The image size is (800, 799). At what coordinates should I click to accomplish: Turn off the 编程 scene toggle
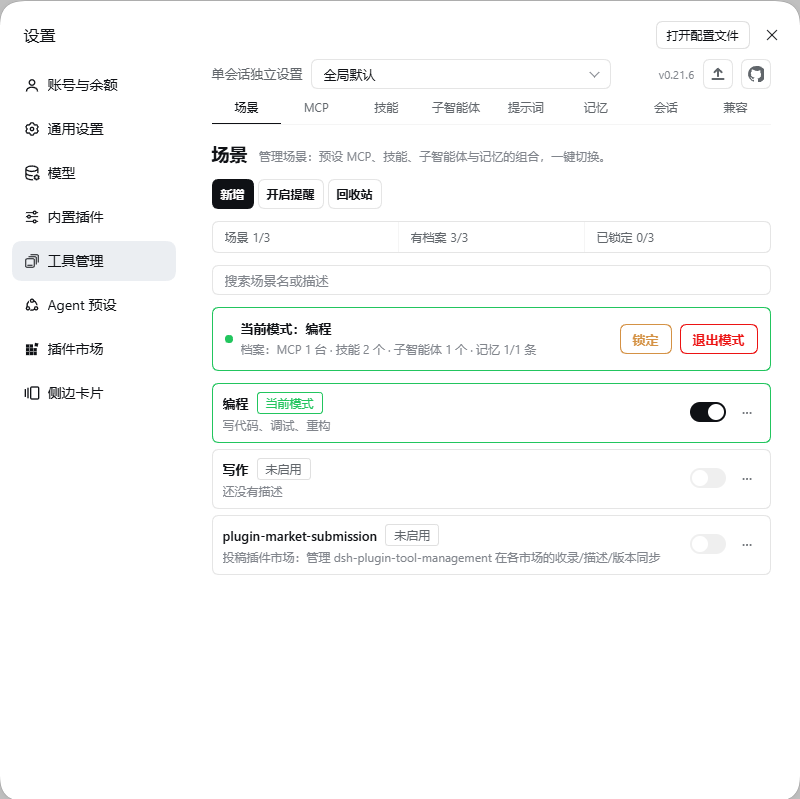click(x=708, y=412)
